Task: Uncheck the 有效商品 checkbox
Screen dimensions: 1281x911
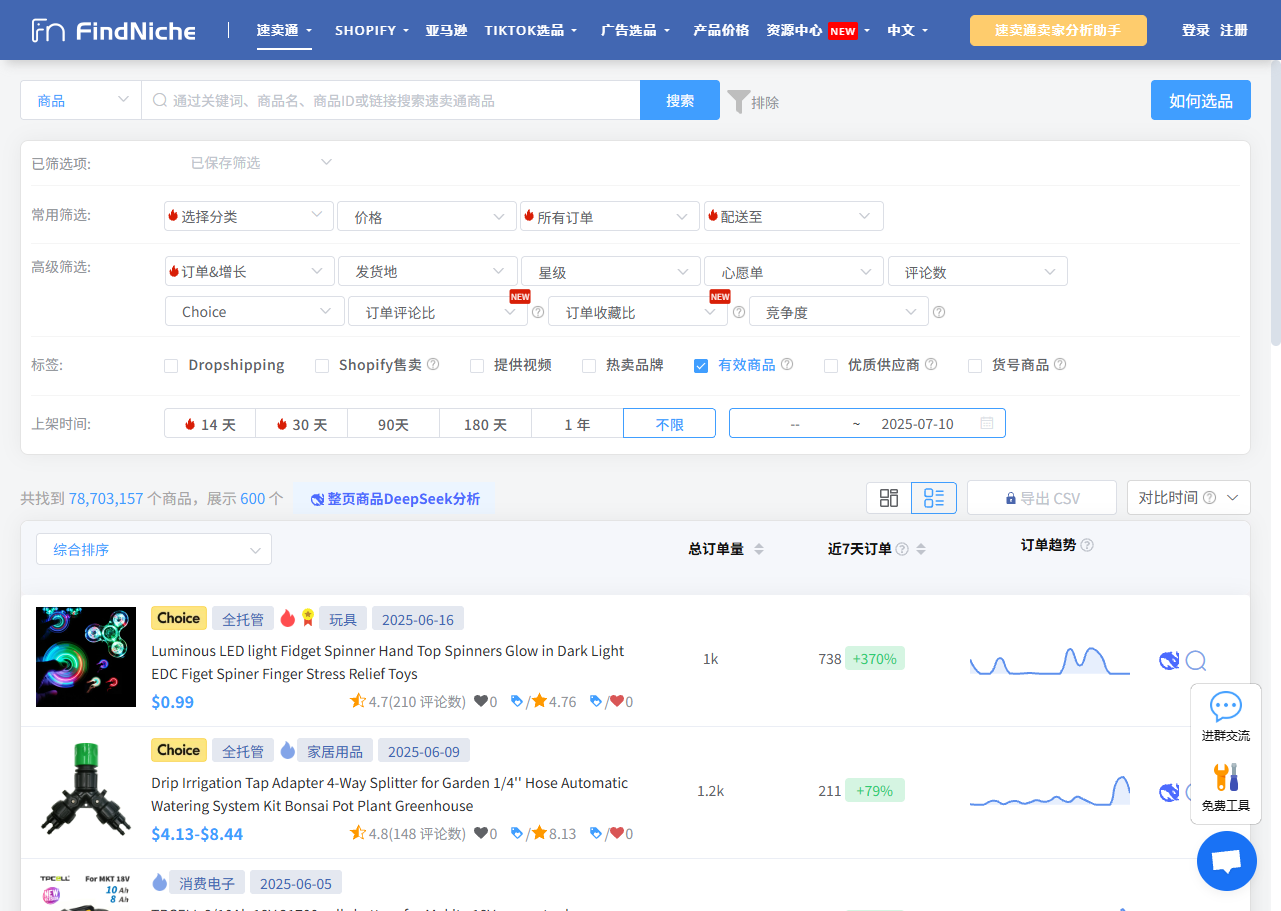Action: tap(701, 366)
